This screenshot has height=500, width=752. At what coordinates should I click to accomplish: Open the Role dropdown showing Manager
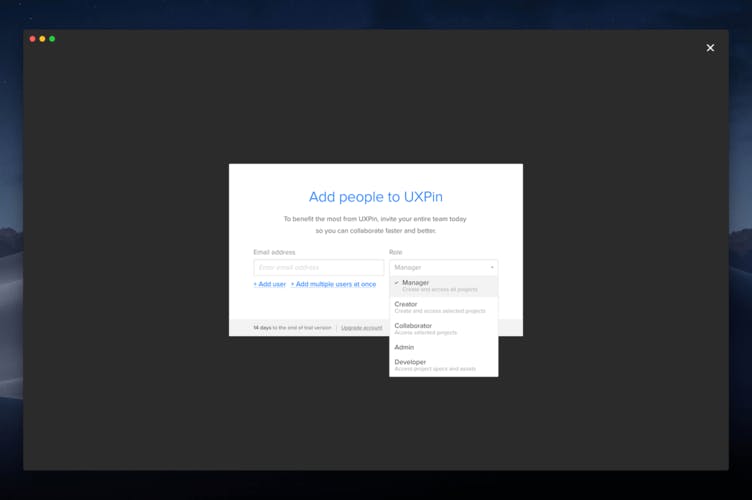click(444, 267)
